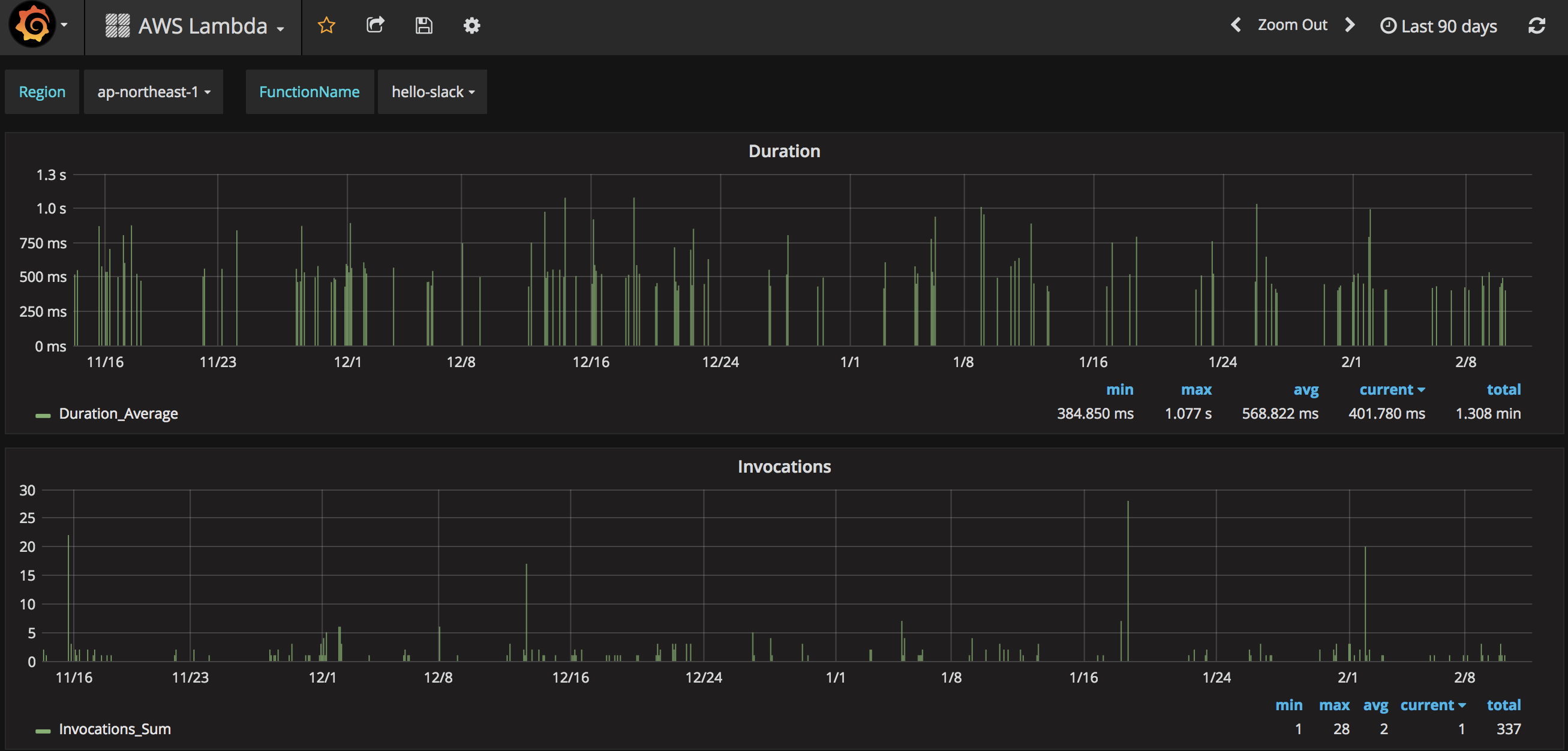This screenshot has height=751, width=1568.
Task: Sort the Invocations legend by the max column
Action: [1333, 705]
